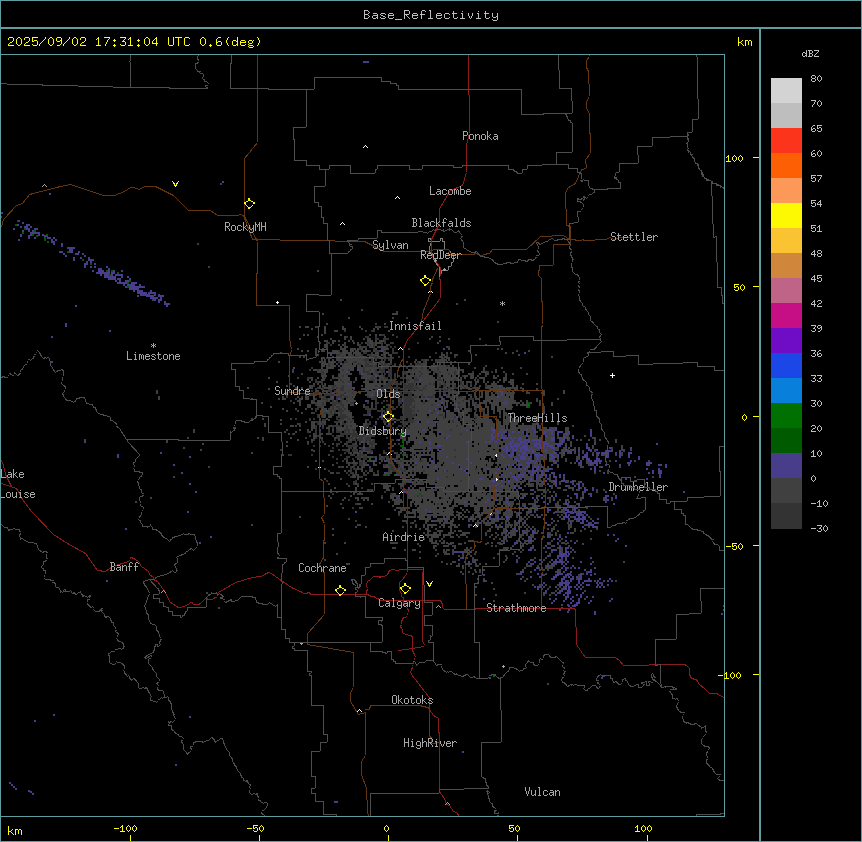
Task: Click the yellow V marker northwest of RockyMH
Action: tap(175, 184)
